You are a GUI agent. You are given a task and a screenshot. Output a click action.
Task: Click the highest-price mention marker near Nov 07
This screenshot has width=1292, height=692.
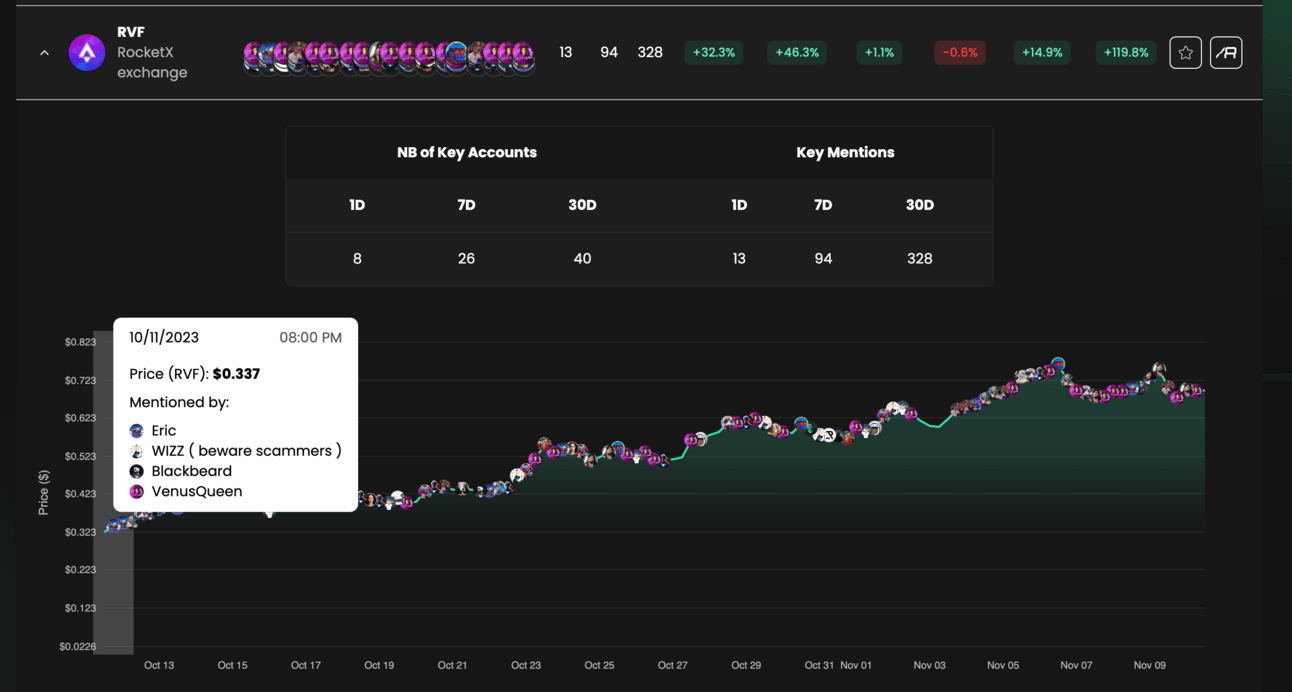1058,365
